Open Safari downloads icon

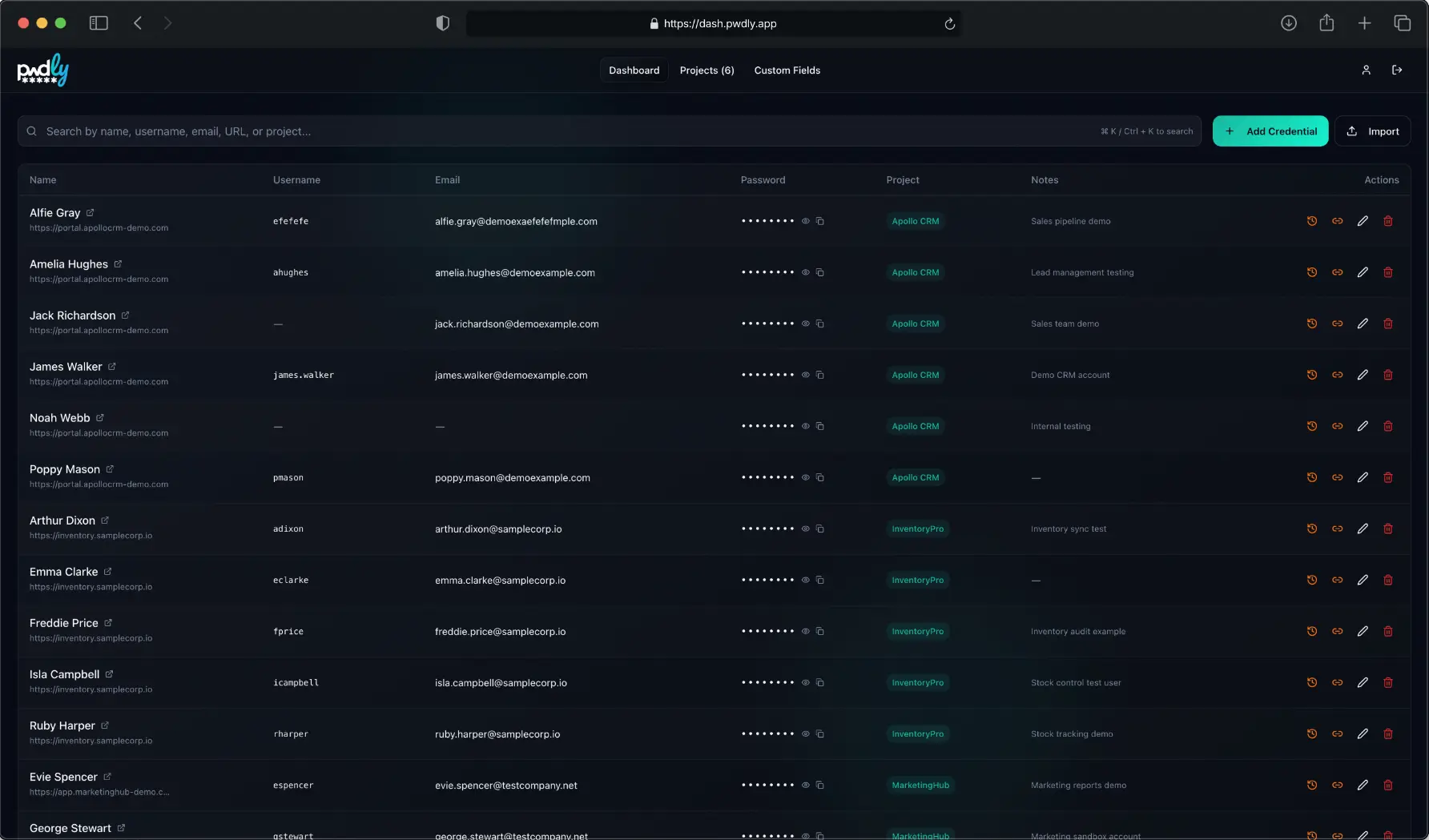pos(1289,23)
